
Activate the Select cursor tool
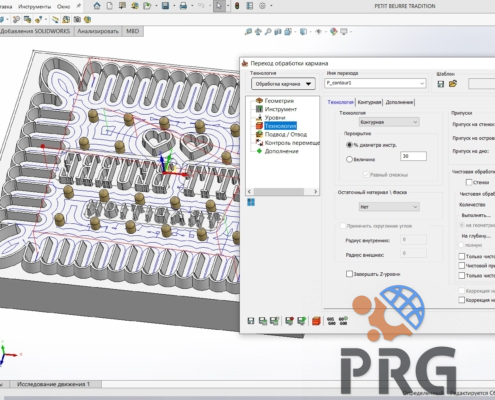(219, 6)
